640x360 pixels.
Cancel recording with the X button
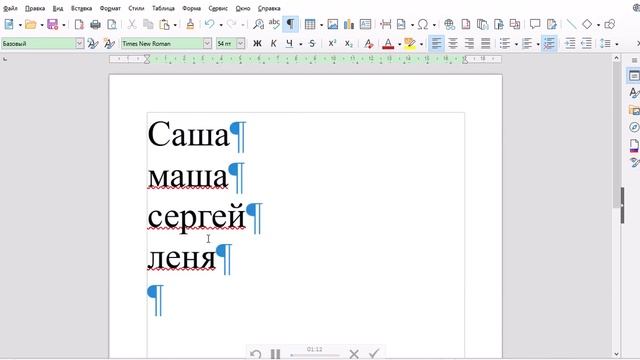[354, 354]
